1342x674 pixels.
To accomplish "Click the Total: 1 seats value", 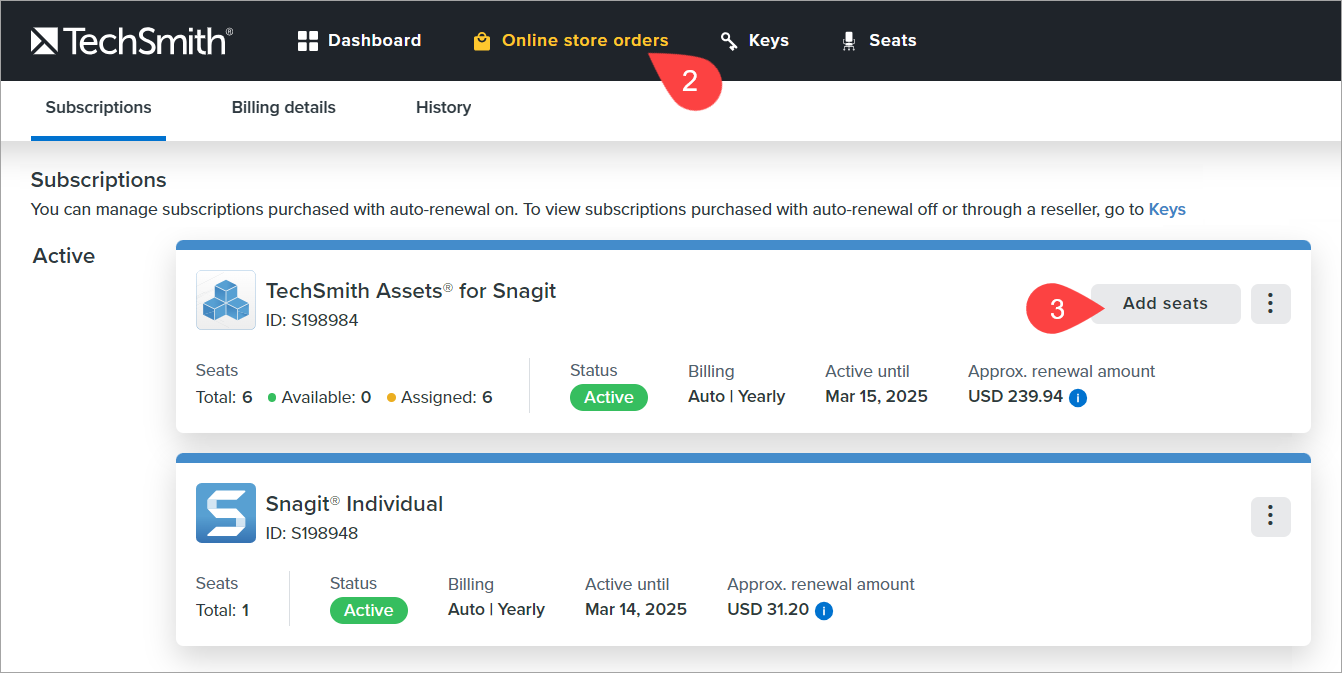I will pyautogui.click(x=223, y=611).
